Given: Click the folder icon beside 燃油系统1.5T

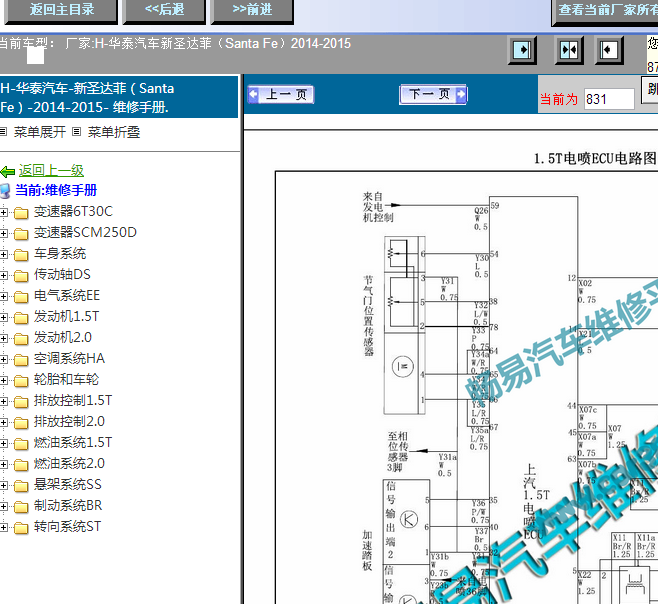Looking at the screenshot, I should tap(21, 444).
